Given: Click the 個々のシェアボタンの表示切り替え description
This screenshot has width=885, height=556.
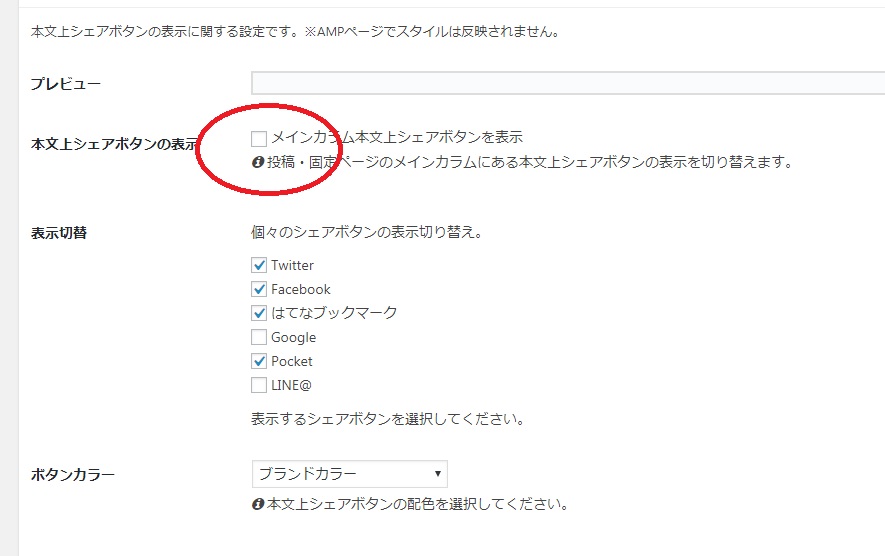Looking at the screenshot, I should coord(367,233).
